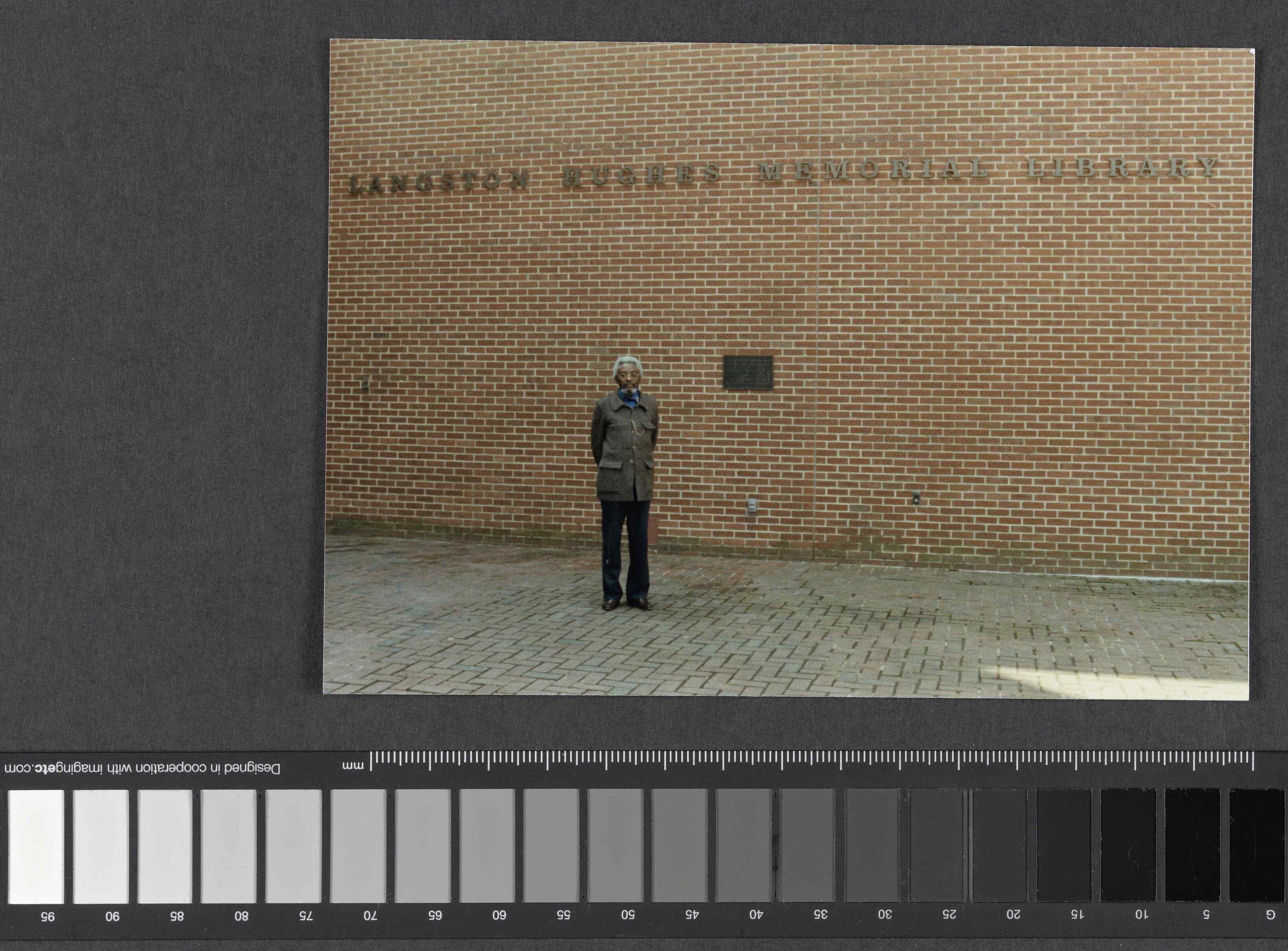
Task: Click the grayscale patch labeled 95
Action: tap(36, 846)
